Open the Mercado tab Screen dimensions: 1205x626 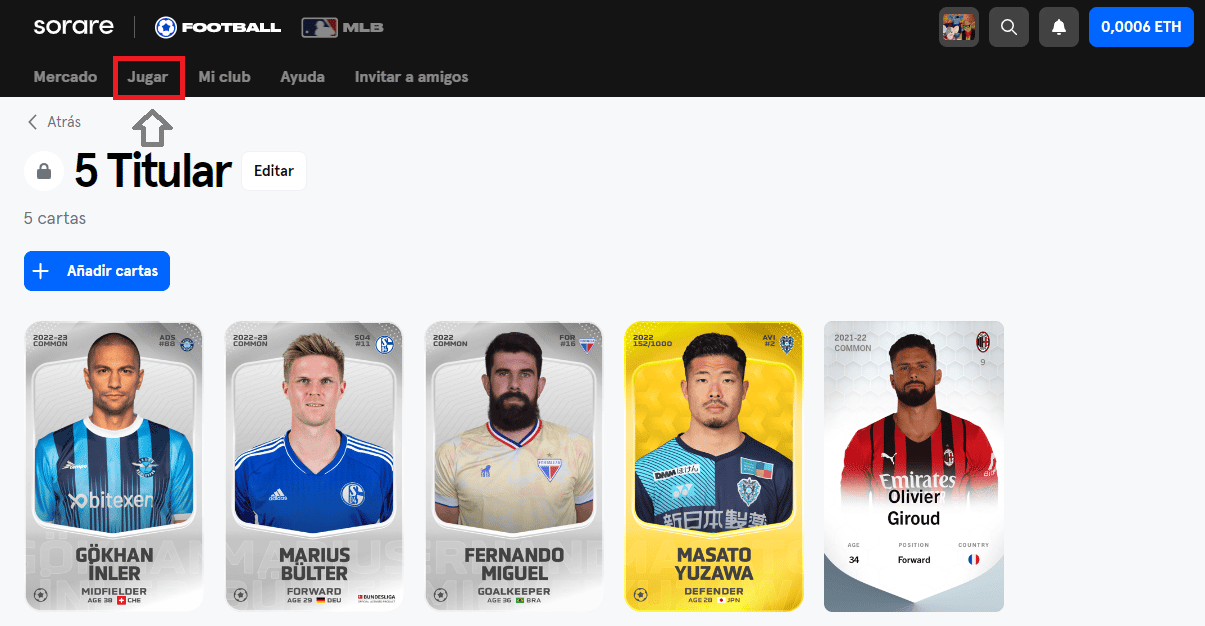pos(65,77)
